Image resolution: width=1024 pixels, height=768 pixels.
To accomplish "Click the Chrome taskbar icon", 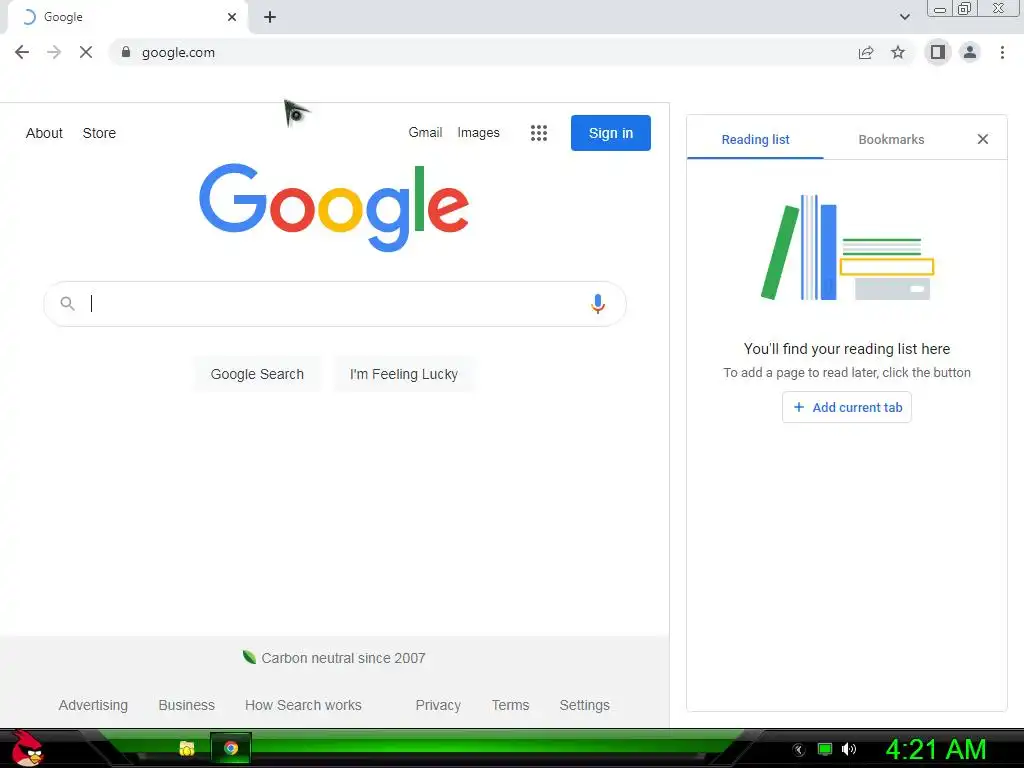I will point(231,748).
